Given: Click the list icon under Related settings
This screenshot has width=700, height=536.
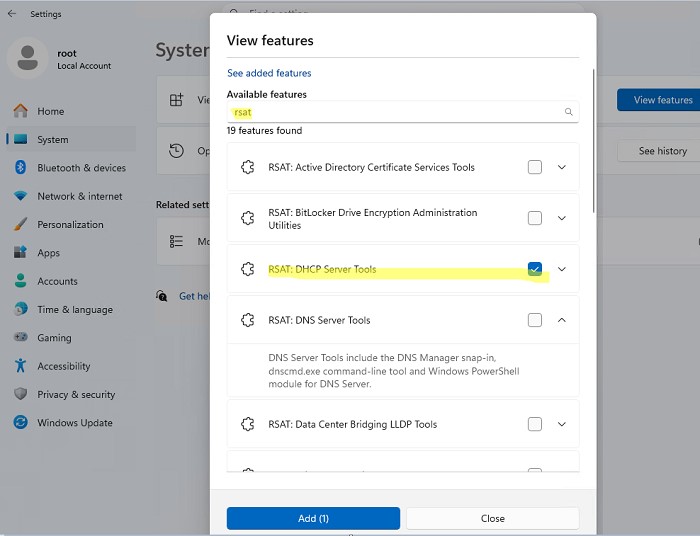Looking at the screenshot, I should [176, 241].
